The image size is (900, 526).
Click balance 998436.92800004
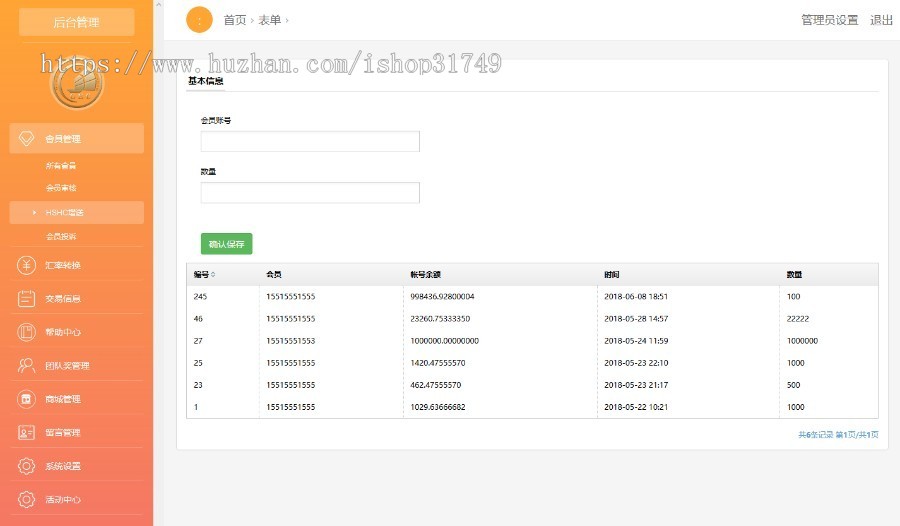coord(442,296)
